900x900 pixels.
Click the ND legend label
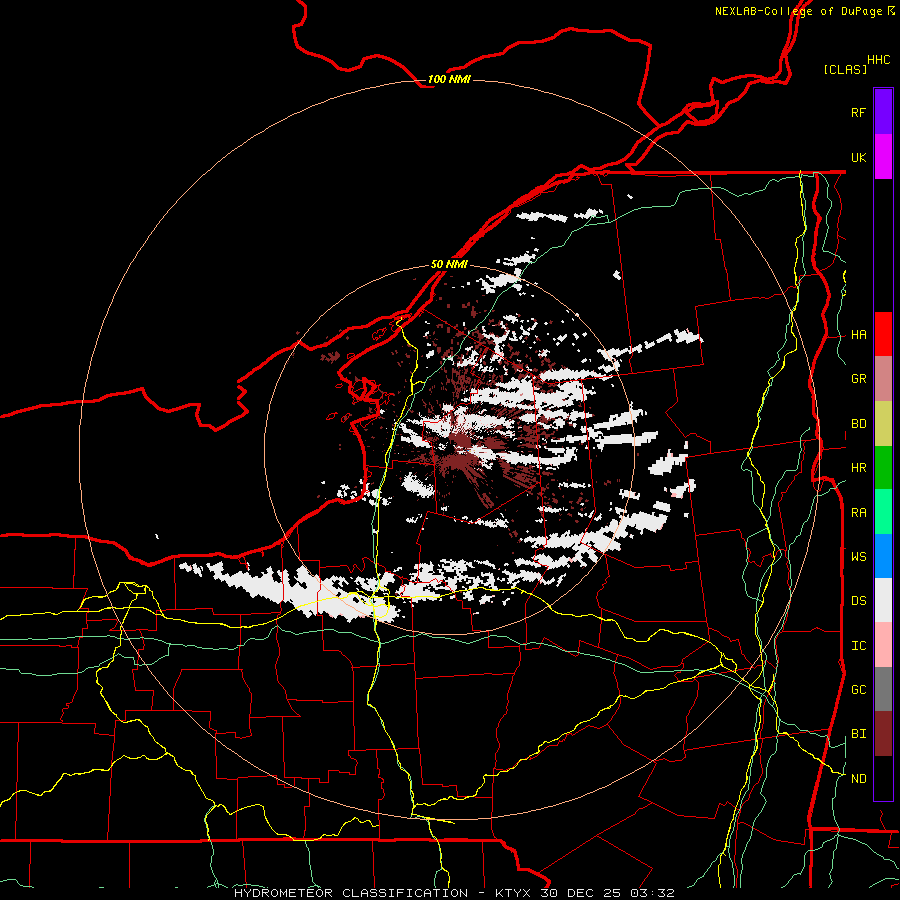click(858, 779)
